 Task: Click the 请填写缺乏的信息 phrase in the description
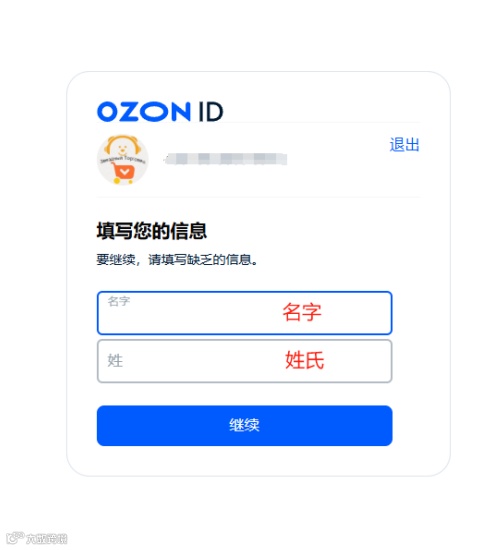click(x=203, y=260)
